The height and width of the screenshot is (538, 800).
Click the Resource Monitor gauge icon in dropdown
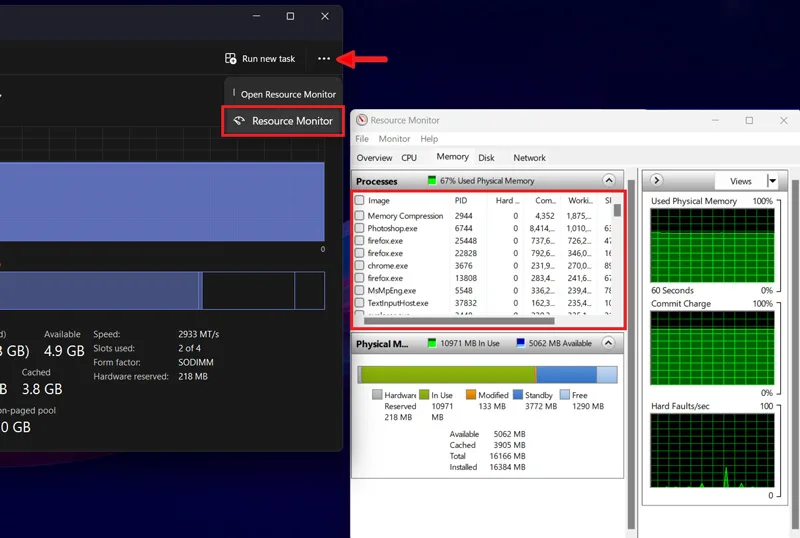point(239,121)
